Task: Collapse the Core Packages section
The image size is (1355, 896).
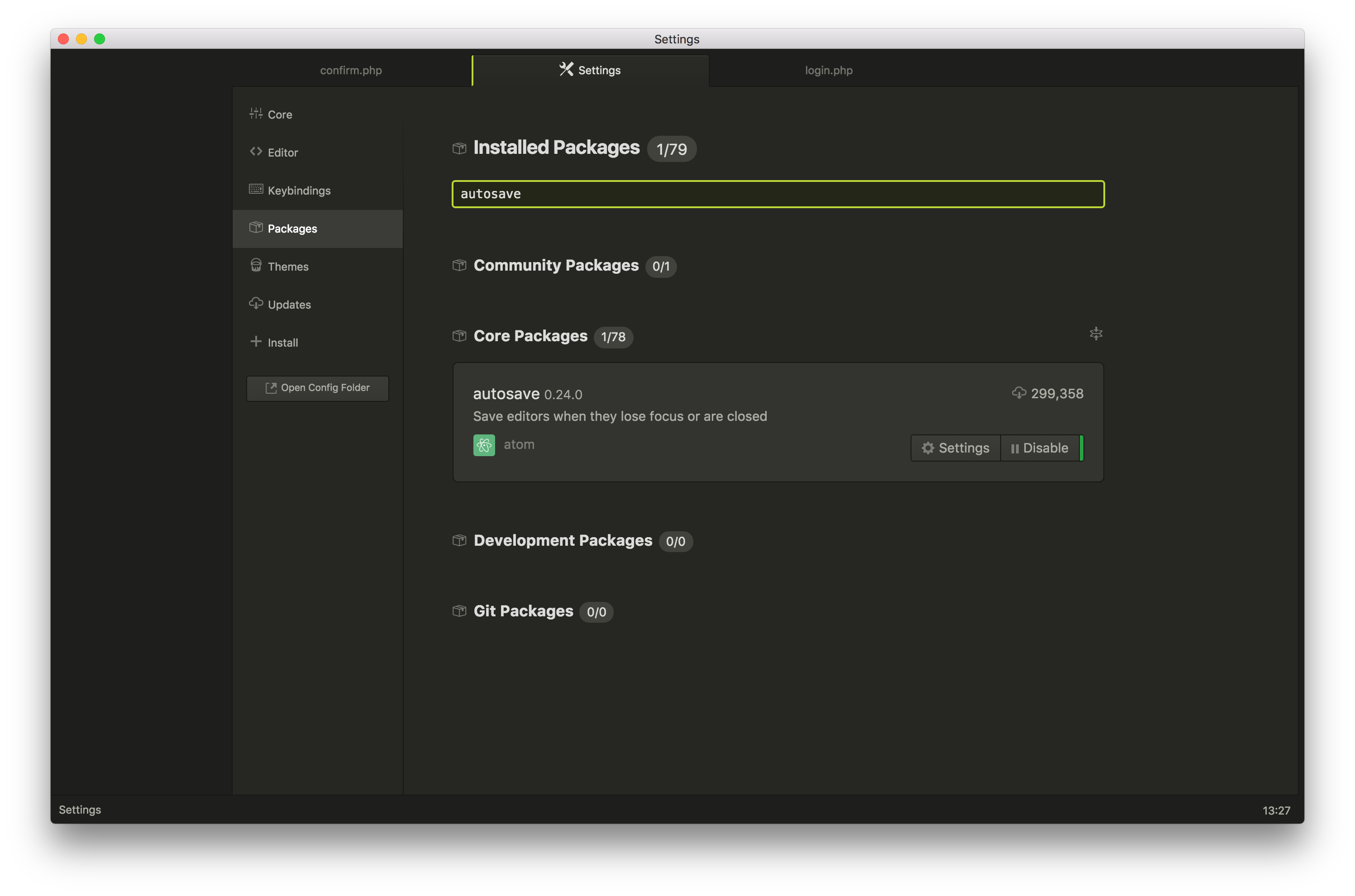Action: point(530,336)
